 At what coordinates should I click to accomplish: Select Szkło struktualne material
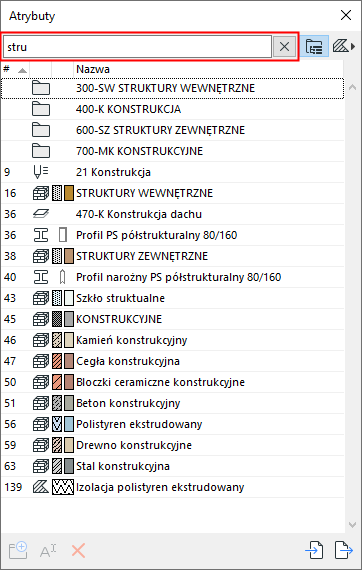point(173,298)
